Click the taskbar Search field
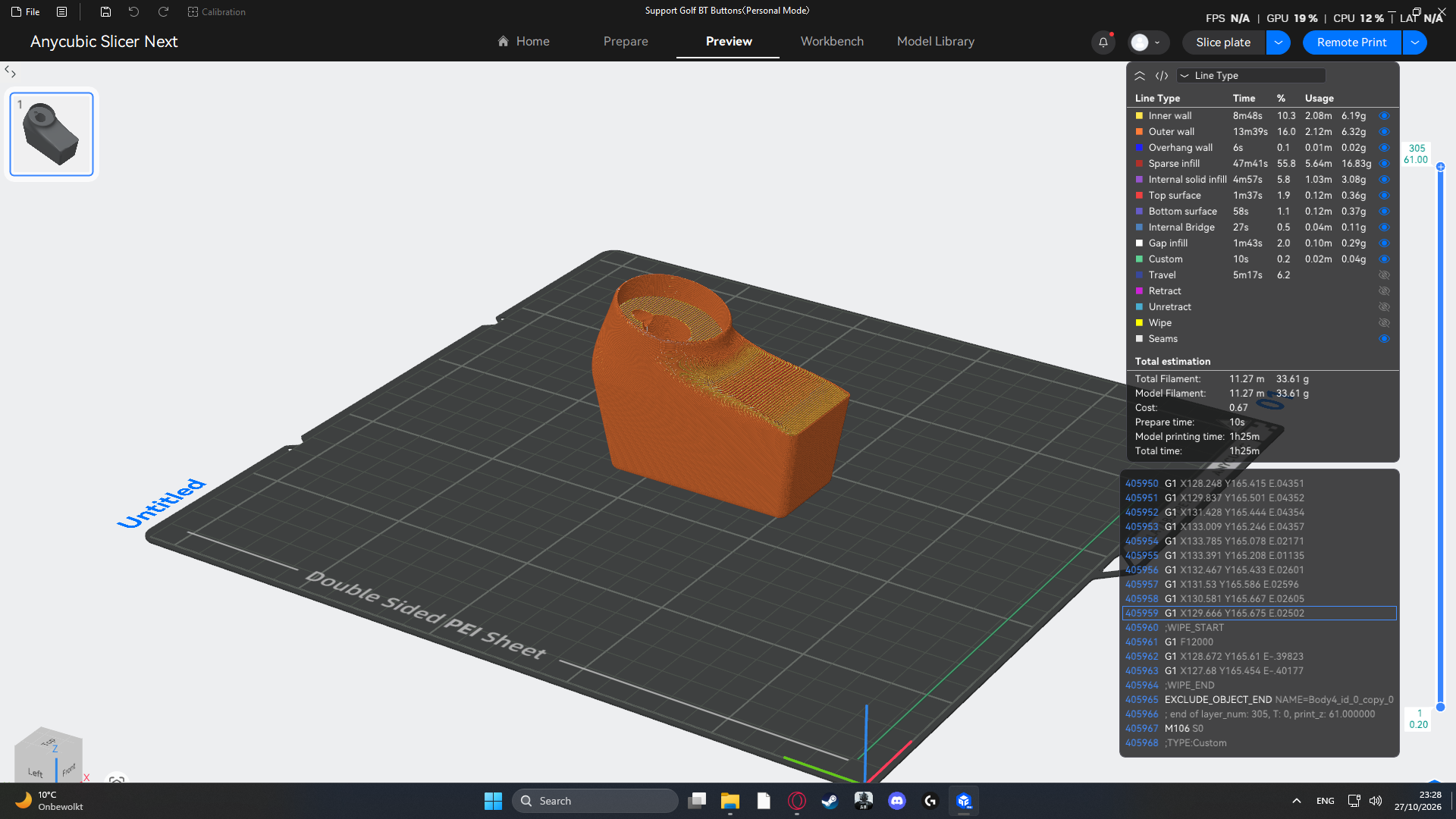 point(595,801)
